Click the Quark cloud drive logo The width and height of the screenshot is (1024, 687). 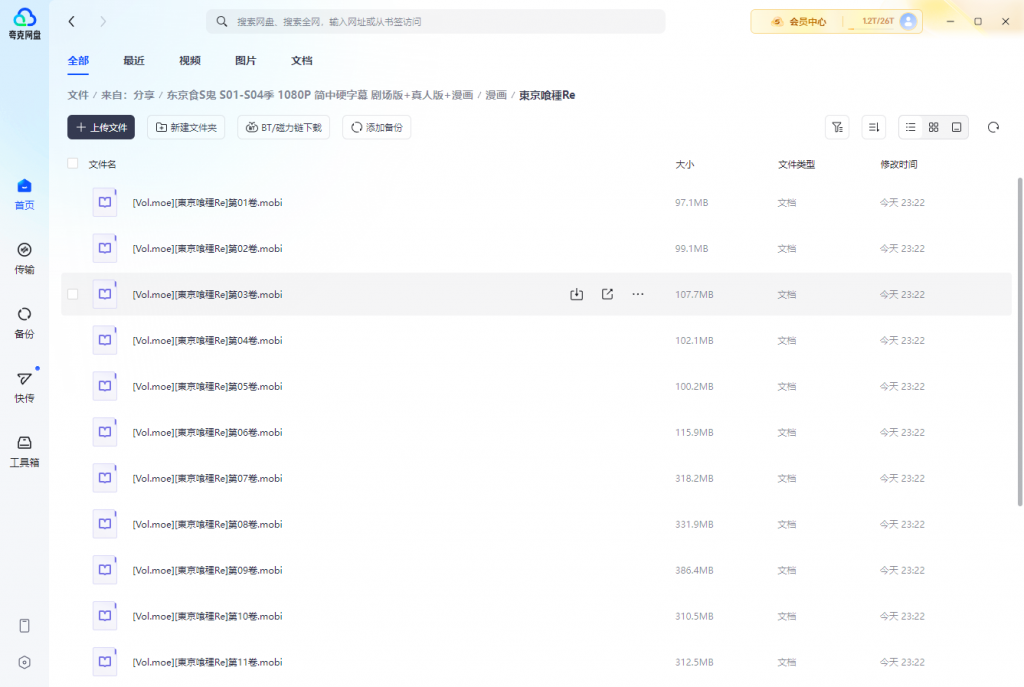[x=24, y=24]
